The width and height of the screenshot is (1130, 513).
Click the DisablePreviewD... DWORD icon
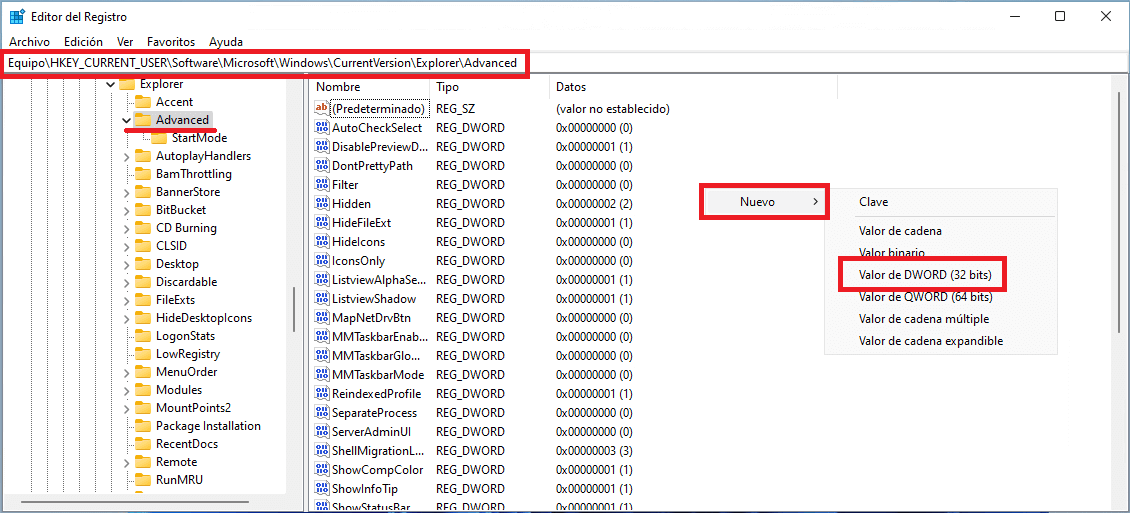[321, 147]
